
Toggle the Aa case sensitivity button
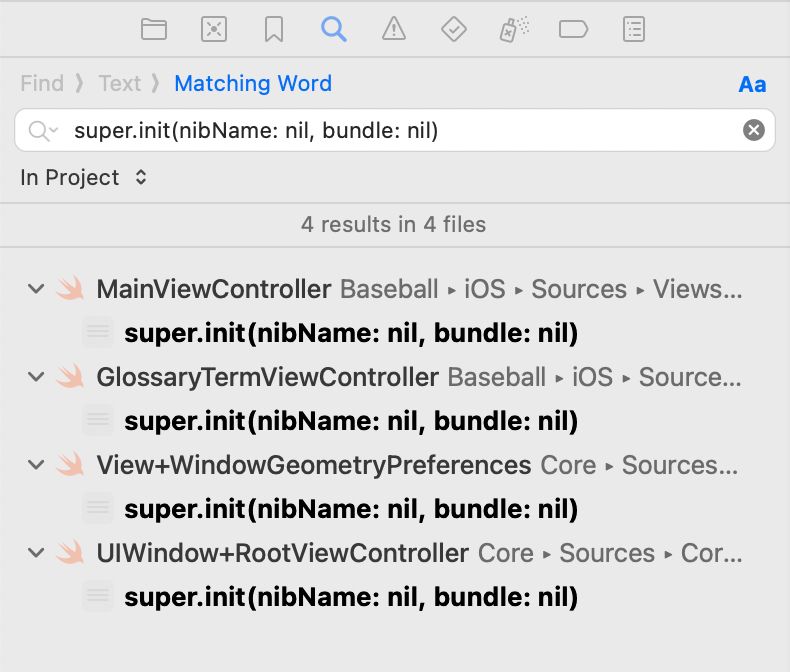coord(752,84)
